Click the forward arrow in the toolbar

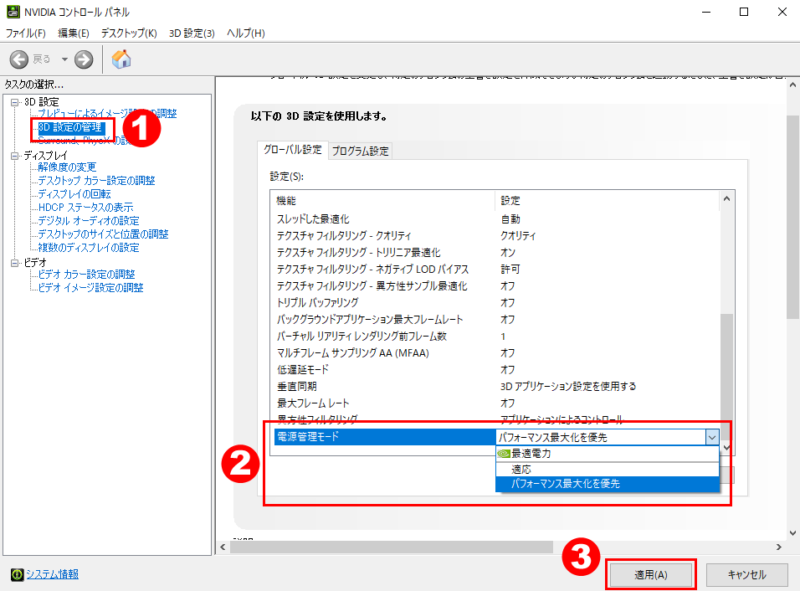click(84, 60)
